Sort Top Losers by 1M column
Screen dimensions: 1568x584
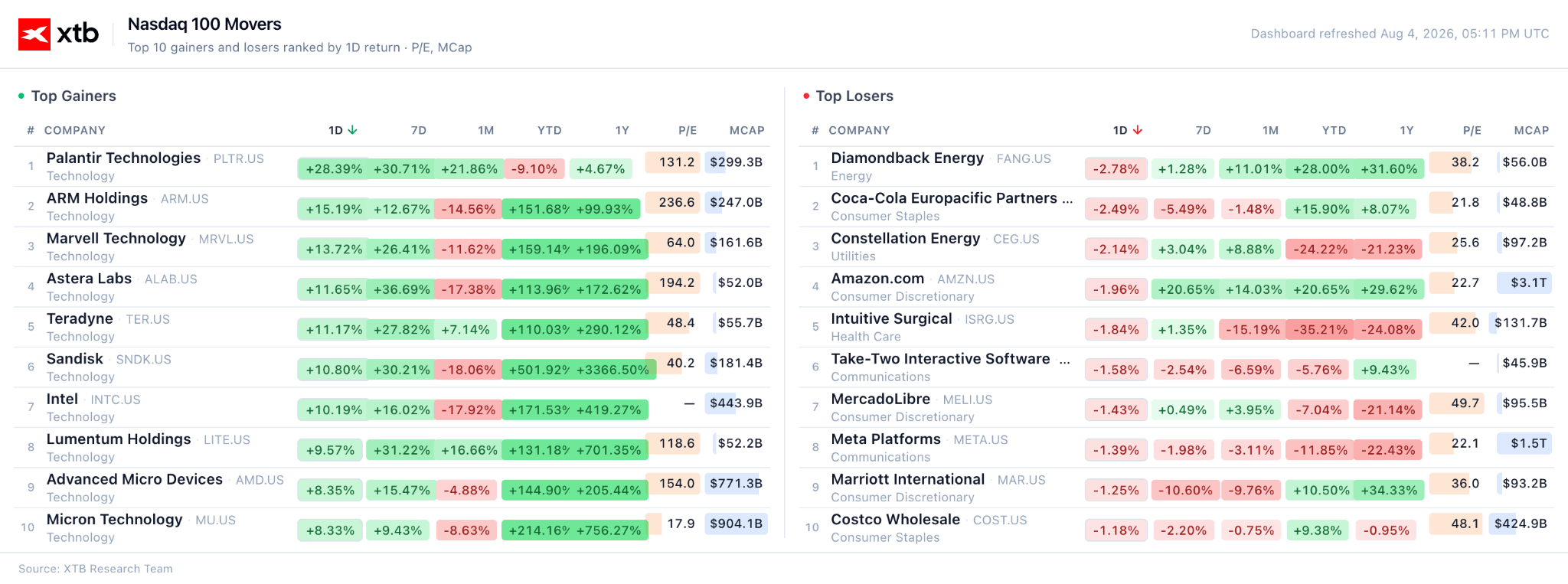pyautogui.click(x=1271, y=130)
